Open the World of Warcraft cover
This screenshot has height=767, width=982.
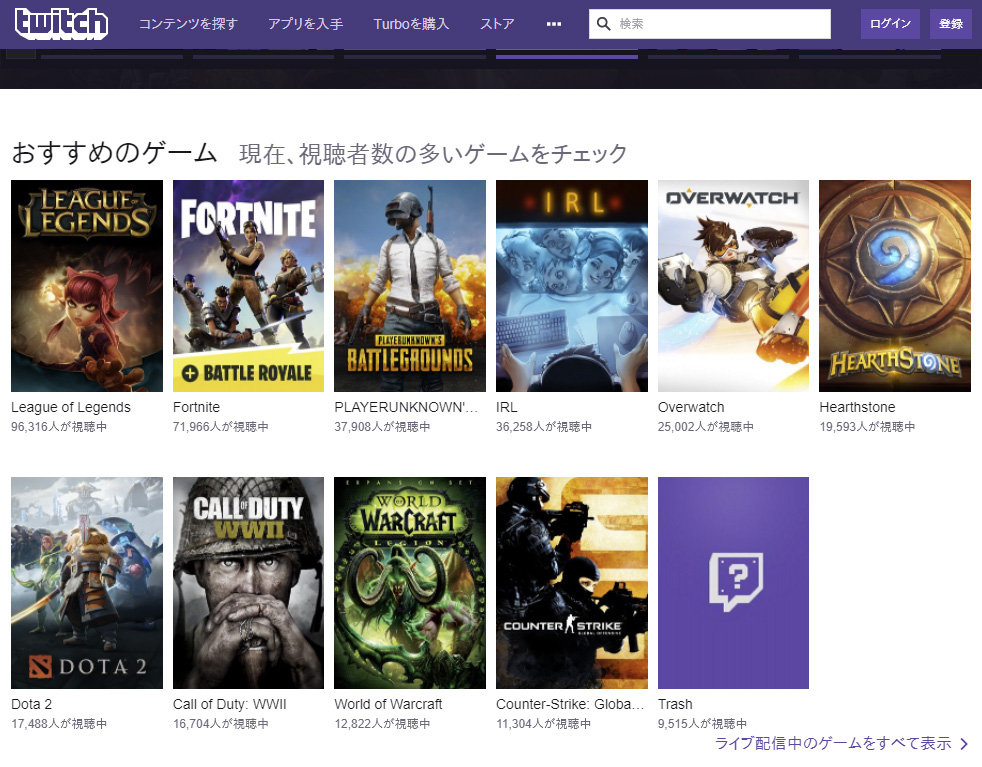pos(410,583)
